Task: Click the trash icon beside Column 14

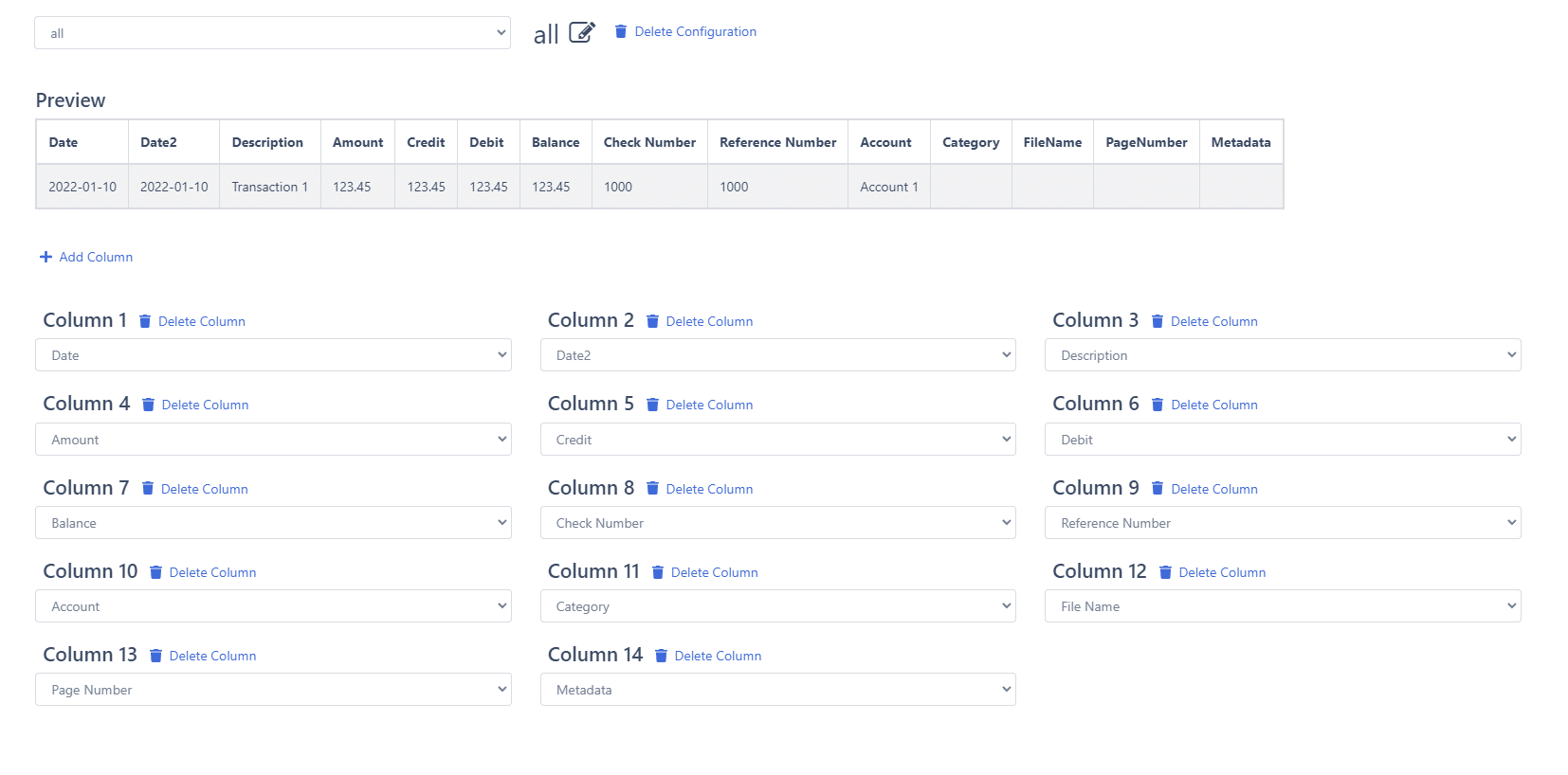Action: tap(661, 656)
